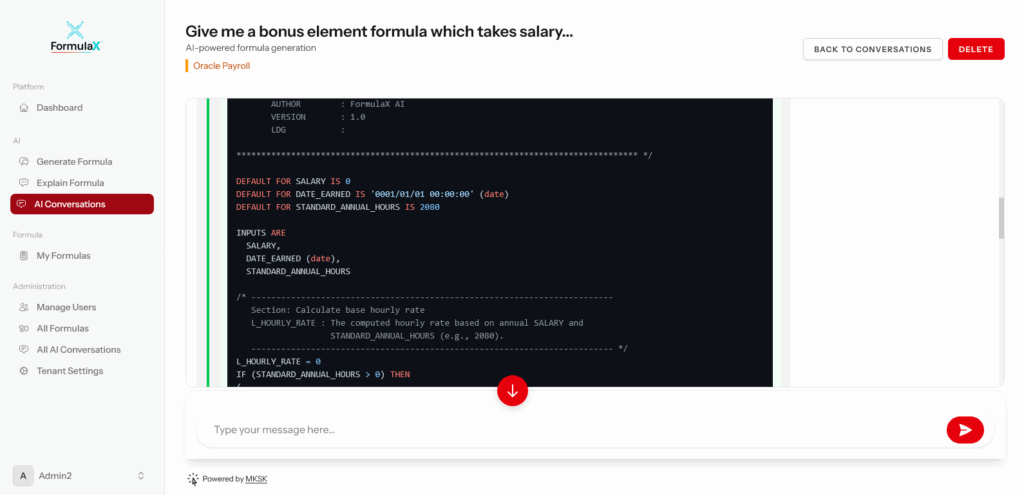Click the Back to Conversations button
This screenshot has height=495, width=1024.
(x=872, y=49)
